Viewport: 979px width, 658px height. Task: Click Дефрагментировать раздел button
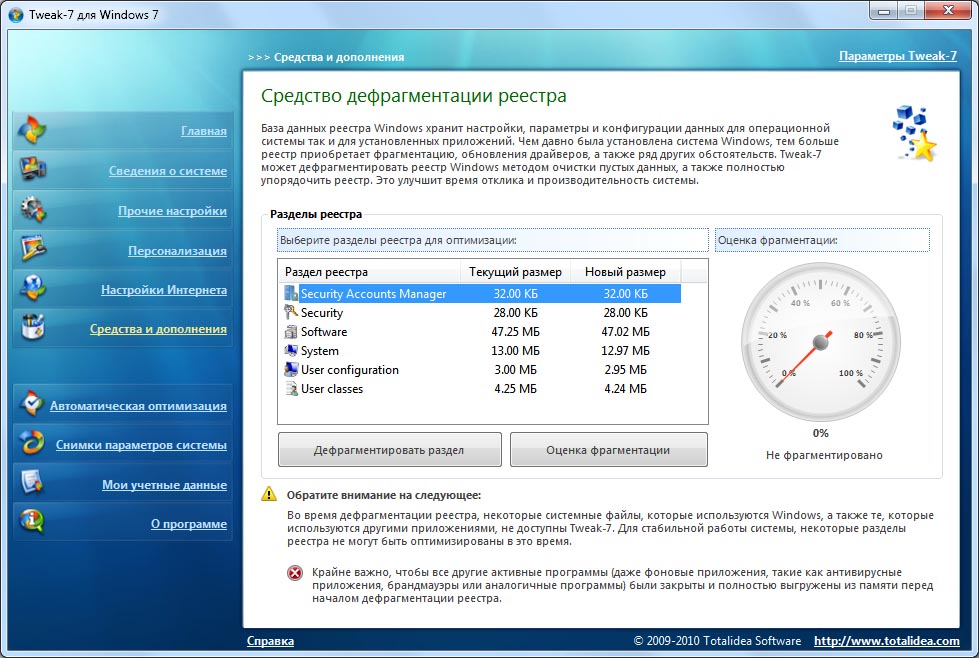point(390,449)
